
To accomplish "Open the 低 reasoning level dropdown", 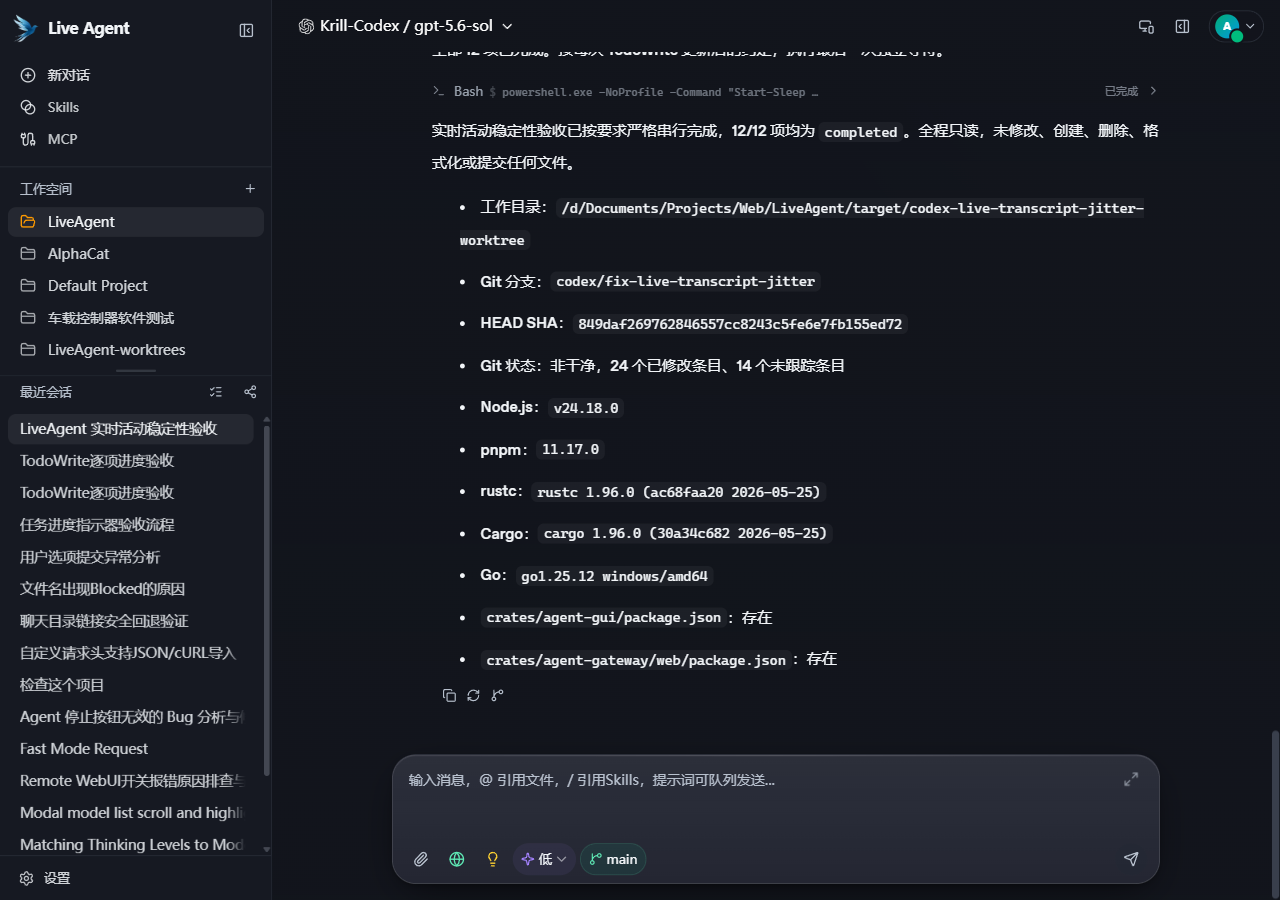I will click(x=544, y=859).
